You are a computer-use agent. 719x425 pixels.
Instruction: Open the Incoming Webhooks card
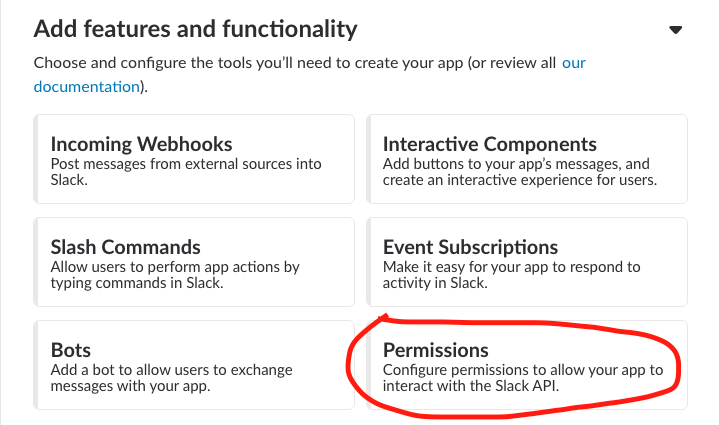pos(194,159)
